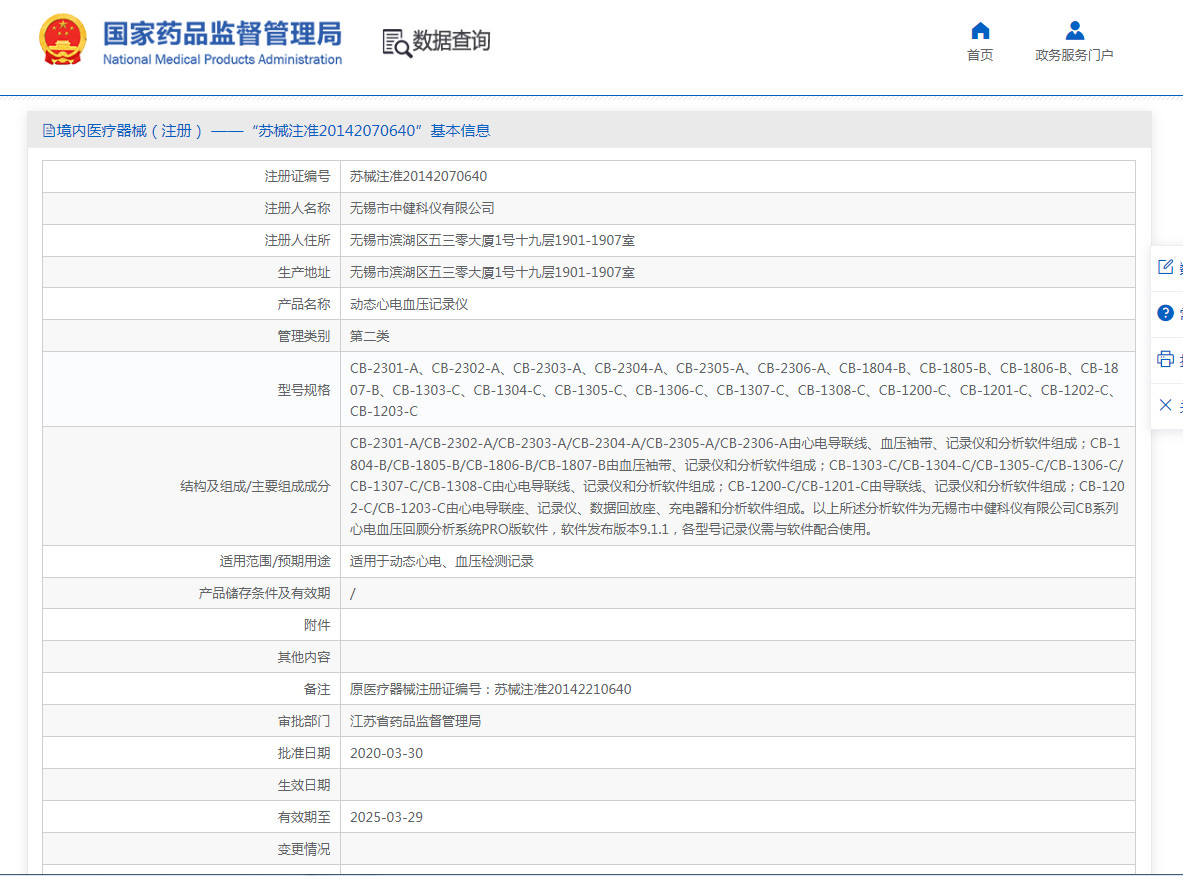Click the 有效期至 label
This screenshot has width=1183, height=876.
pyautogui.click(x=304, y=817)
